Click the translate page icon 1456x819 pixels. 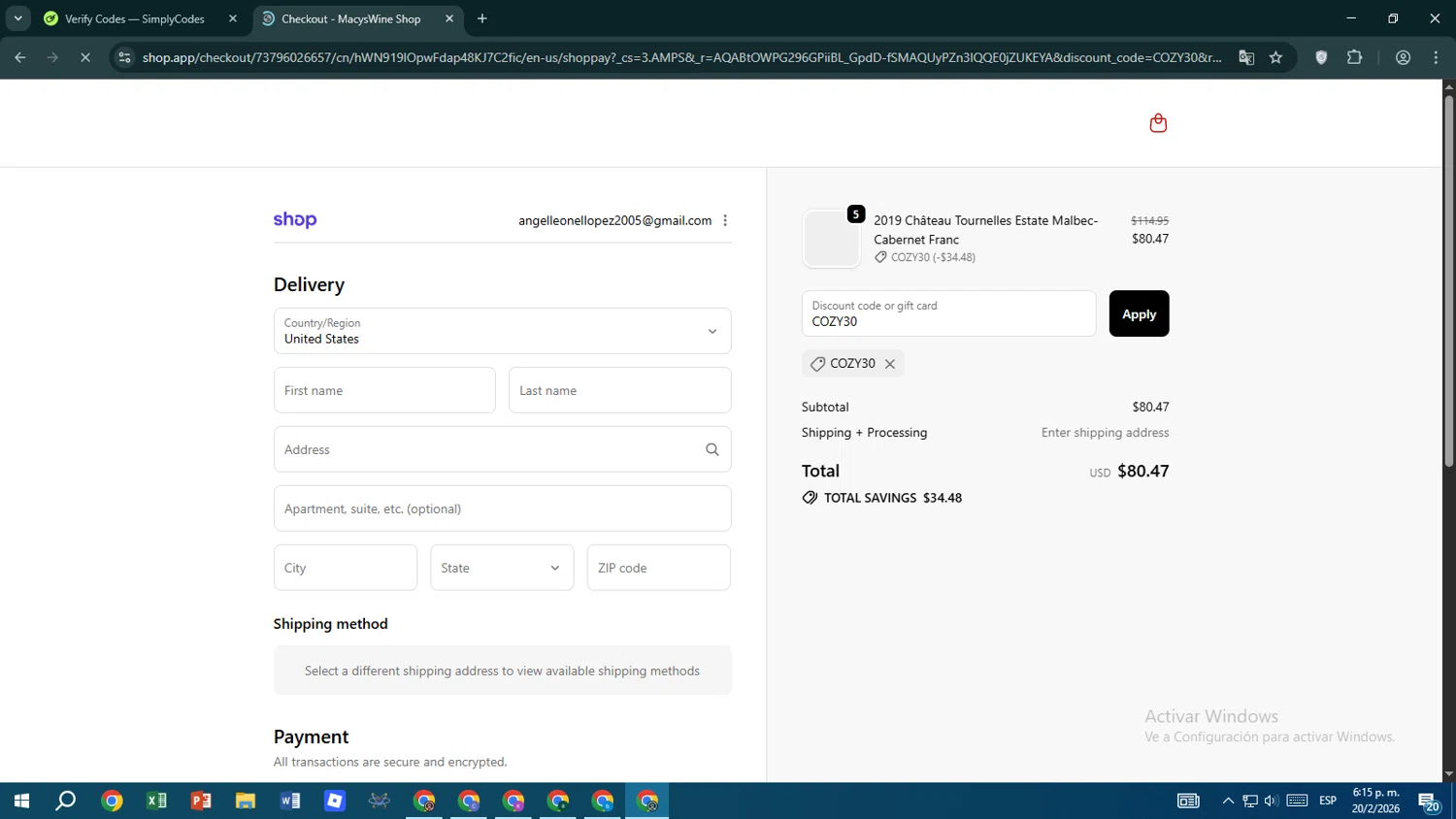pyautogui.click(x=1246, y=57)
